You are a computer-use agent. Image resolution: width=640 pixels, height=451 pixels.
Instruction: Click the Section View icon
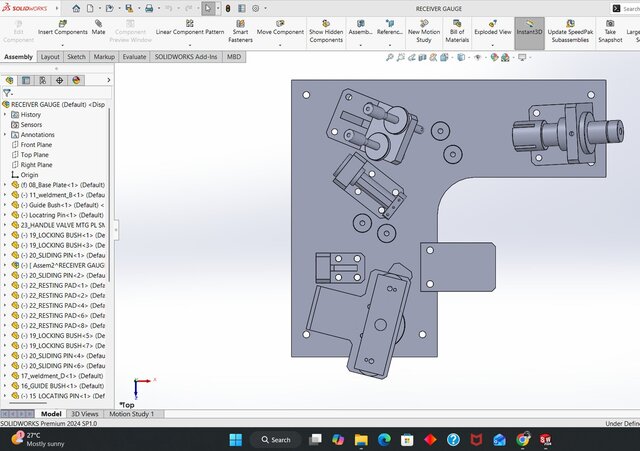tap(422, 58)
